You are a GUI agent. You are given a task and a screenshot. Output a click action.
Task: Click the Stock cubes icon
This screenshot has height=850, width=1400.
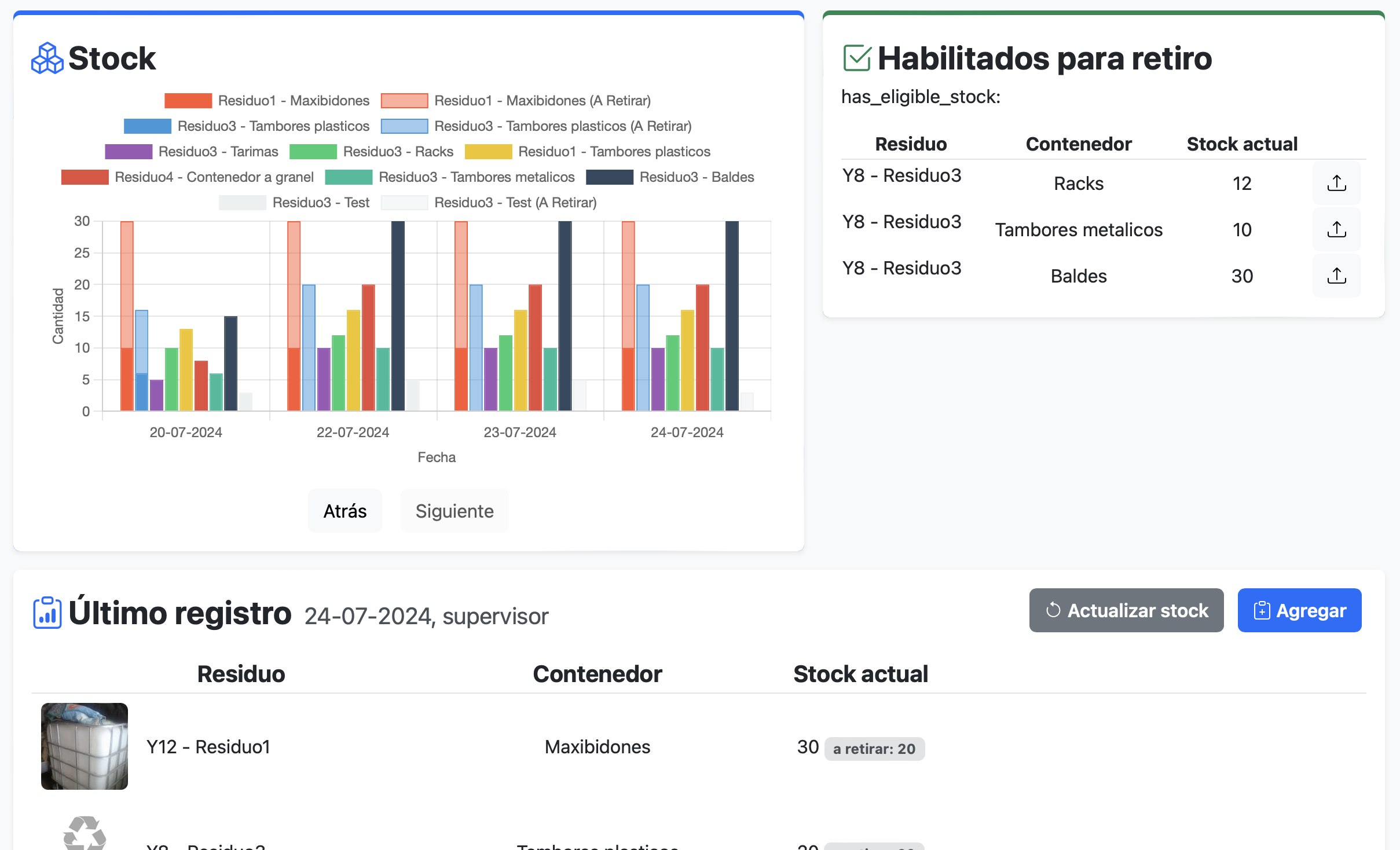click(x=47, y=58)
